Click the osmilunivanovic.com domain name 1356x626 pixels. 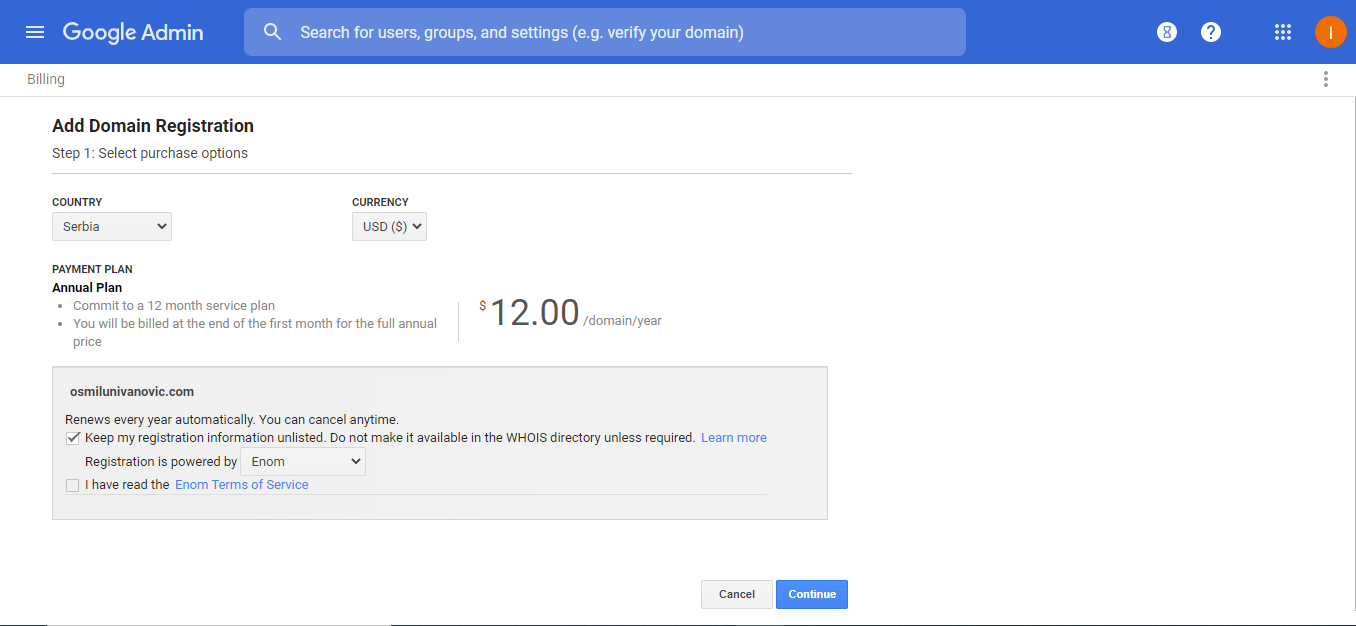(132, 392)
